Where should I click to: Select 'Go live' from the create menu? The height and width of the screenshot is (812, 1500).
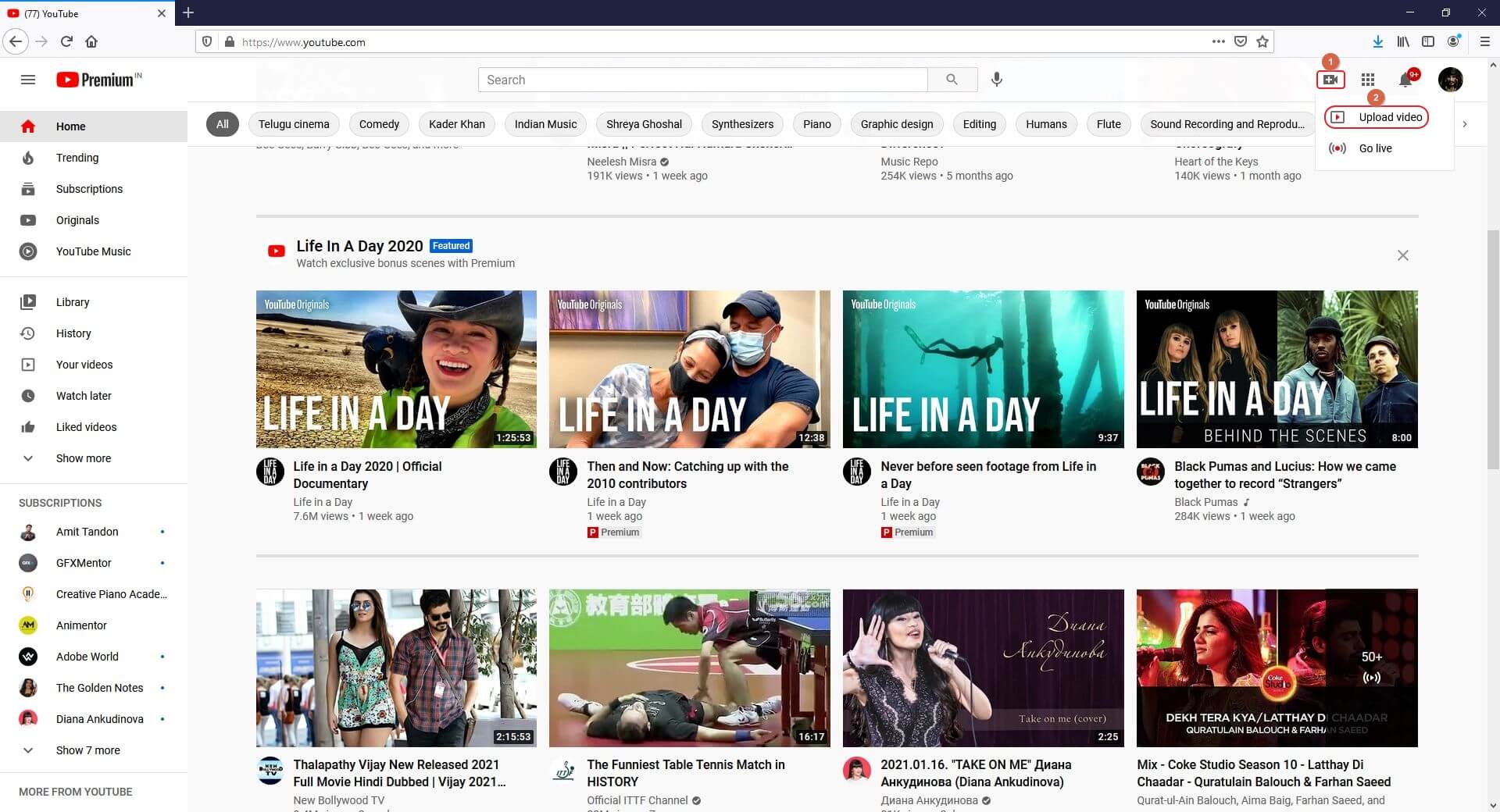click(1376, 148)
